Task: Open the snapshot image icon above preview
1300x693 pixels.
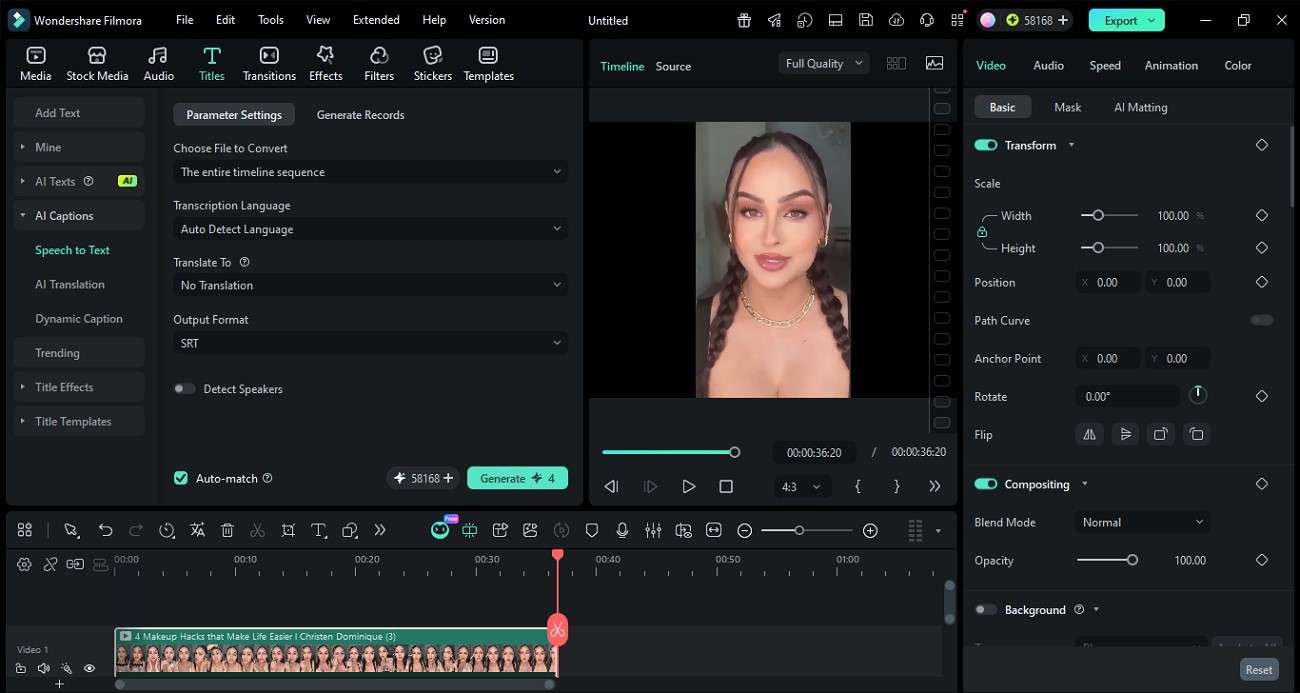Action: coord(934,63)
